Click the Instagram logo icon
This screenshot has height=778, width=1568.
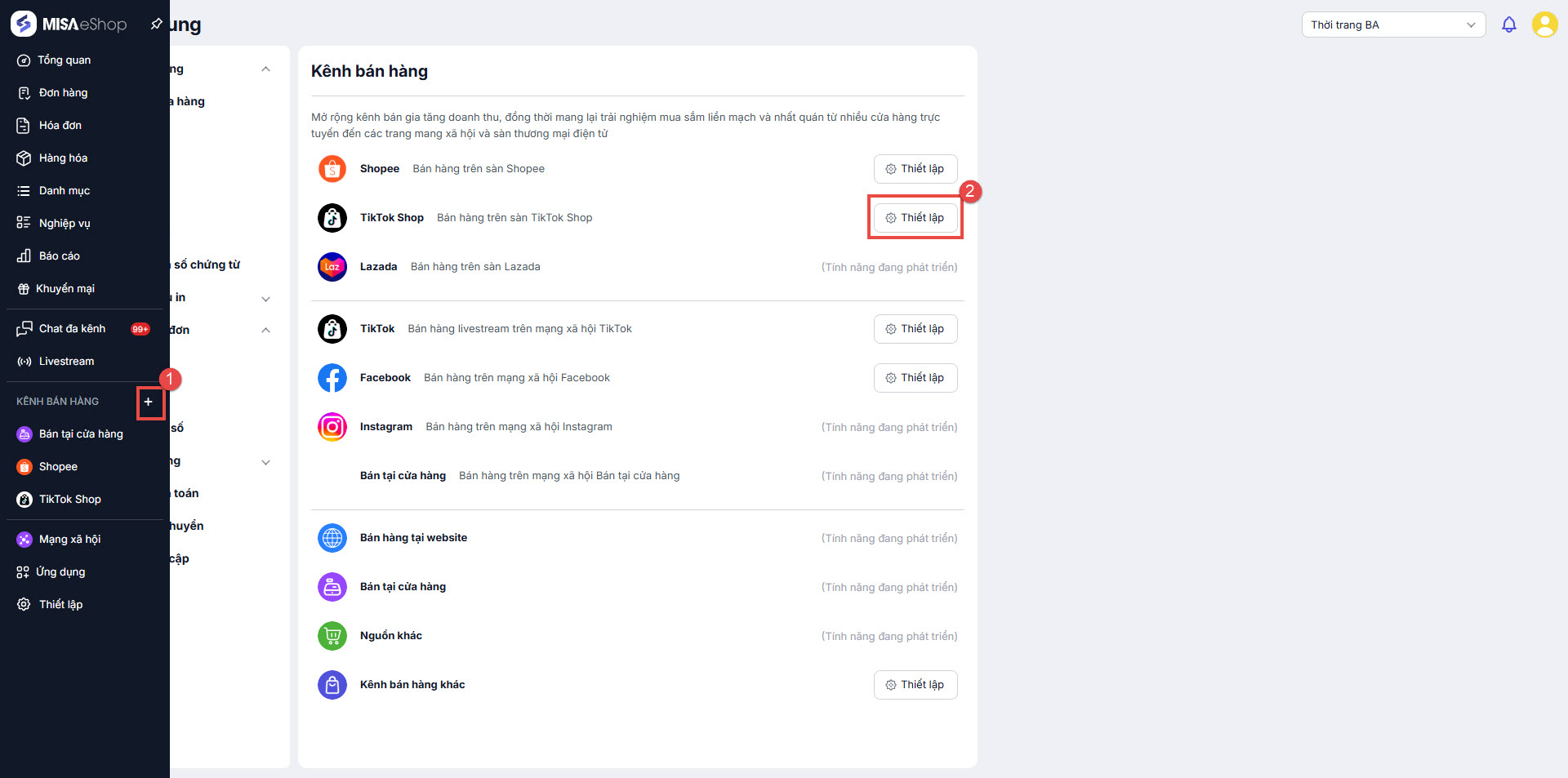pos(332,427)
